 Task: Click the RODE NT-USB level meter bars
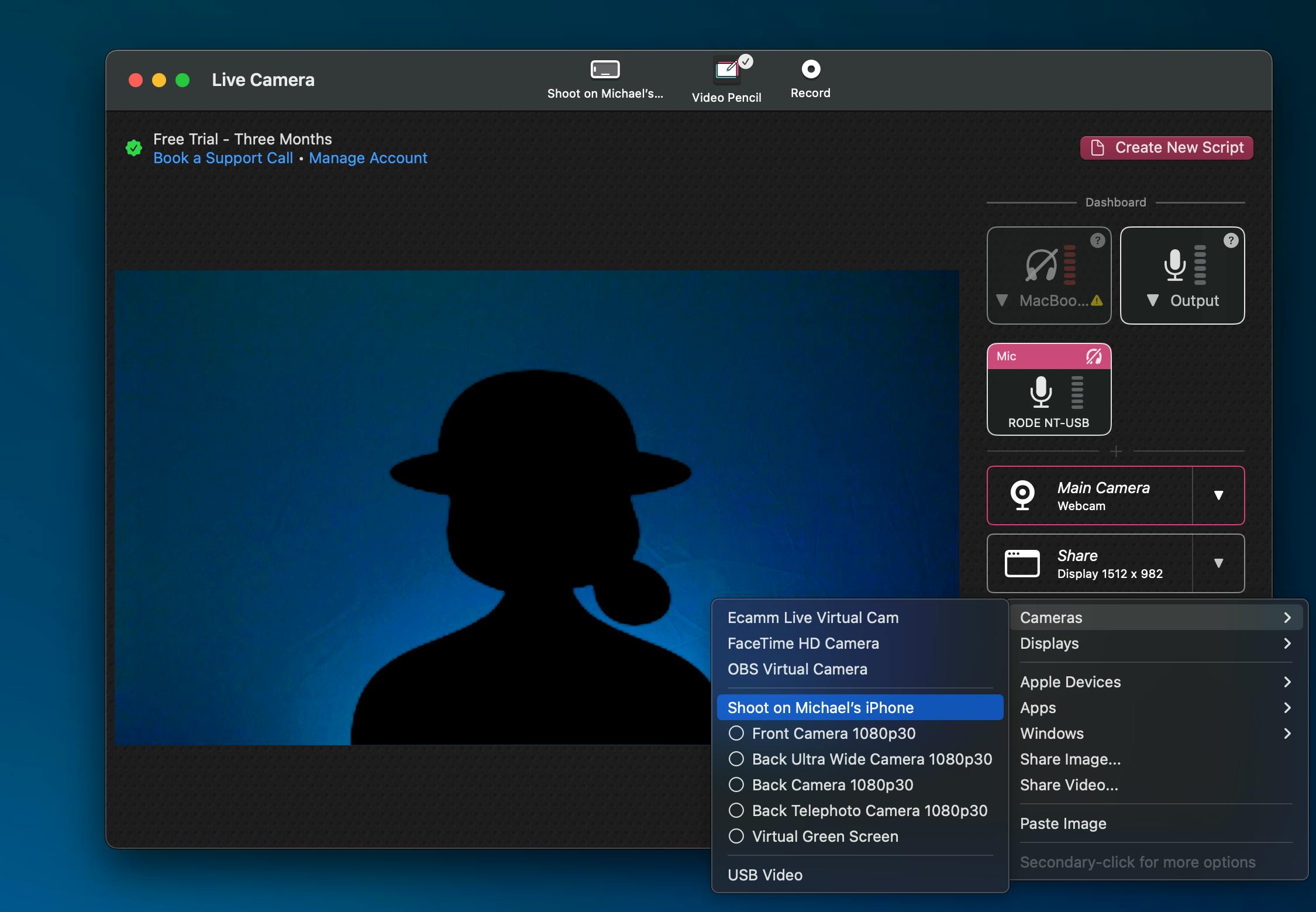pos(1077,393)
